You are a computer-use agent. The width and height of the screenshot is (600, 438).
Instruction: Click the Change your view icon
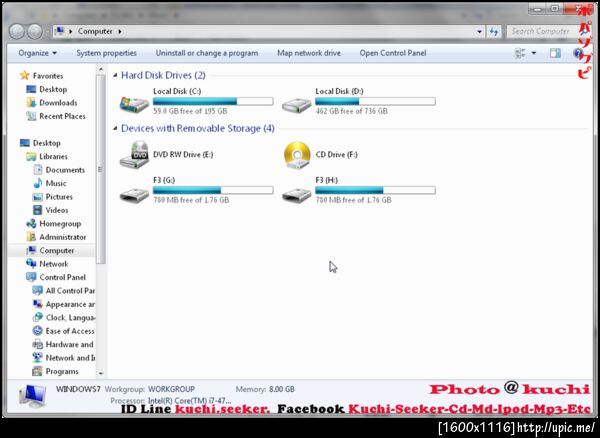pyautogui.click(x=520, y=53)
